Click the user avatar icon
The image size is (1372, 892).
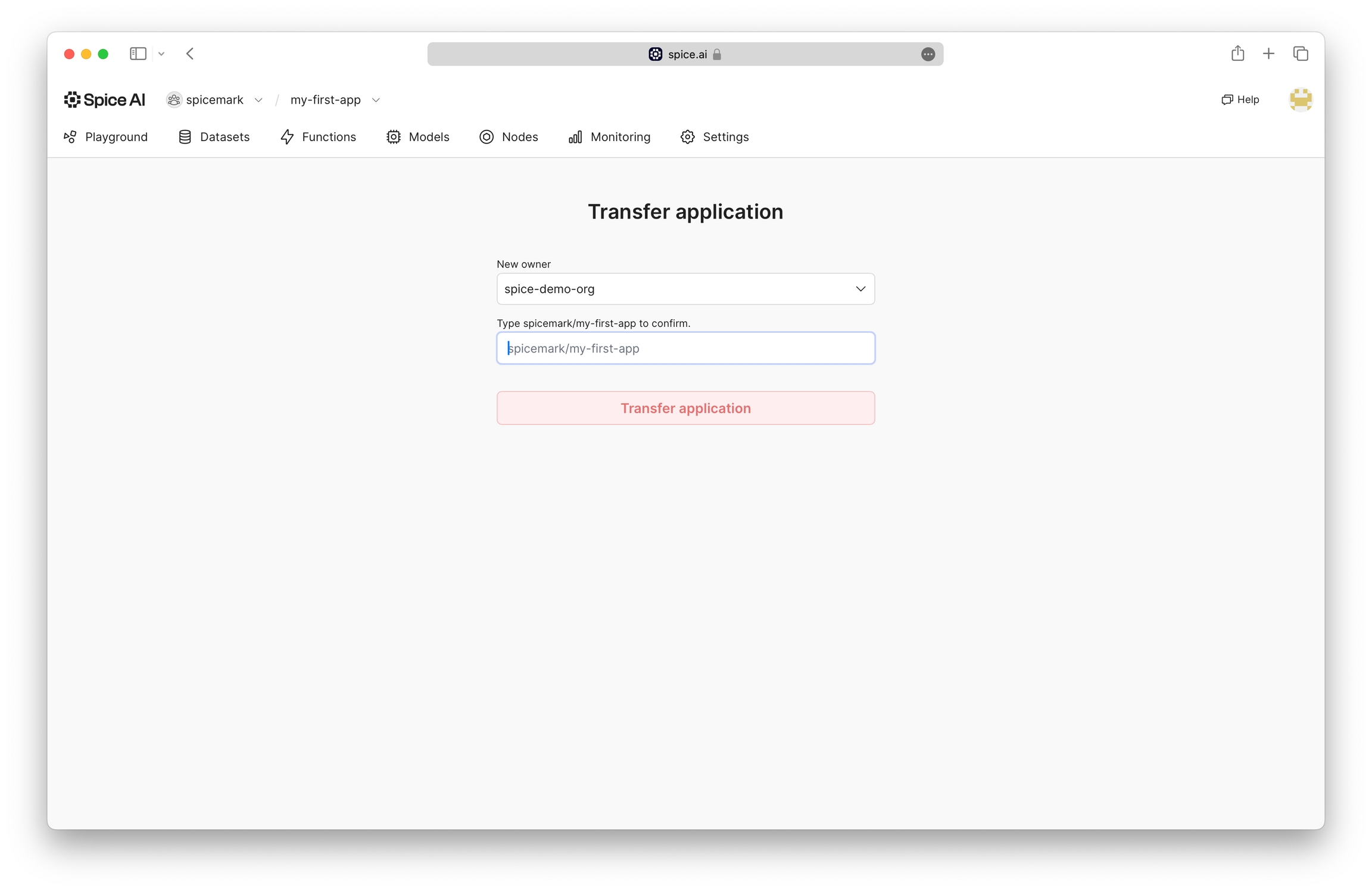point(1300,99)
